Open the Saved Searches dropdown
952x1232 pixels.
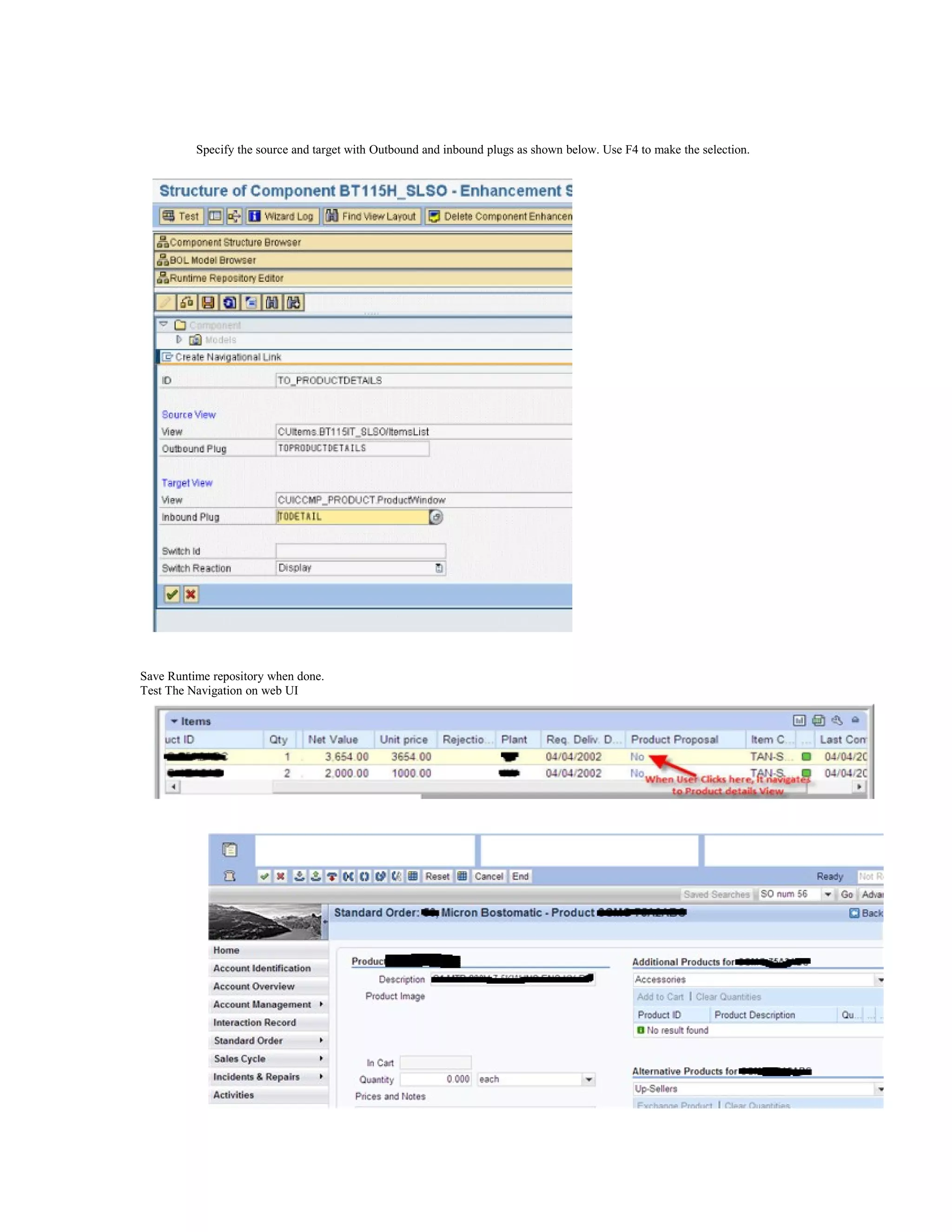pyautogui.click(x=827, y=894)
